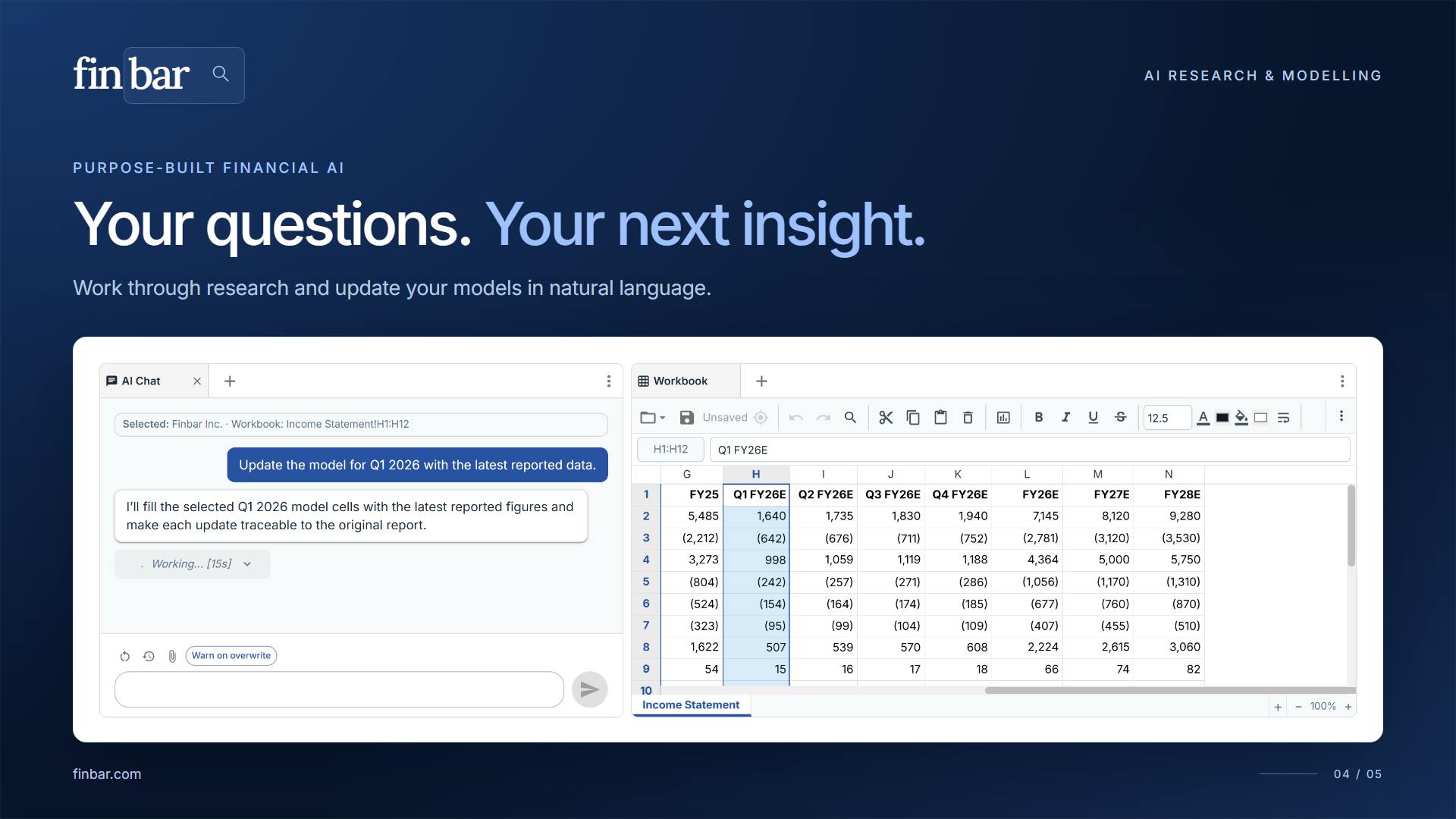Toggle the Warn on overwrite option

pos(231,656)
